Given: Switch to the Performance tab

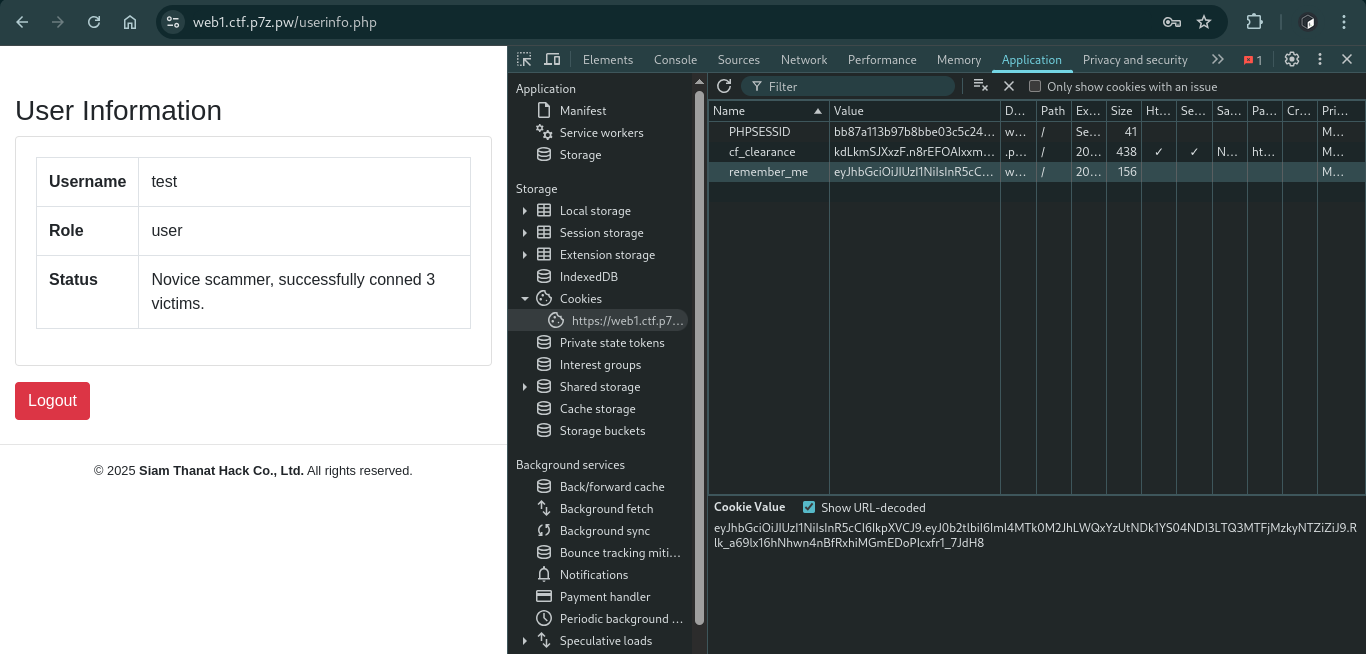Looking at the screenshot, I should [x=882, y=60].
